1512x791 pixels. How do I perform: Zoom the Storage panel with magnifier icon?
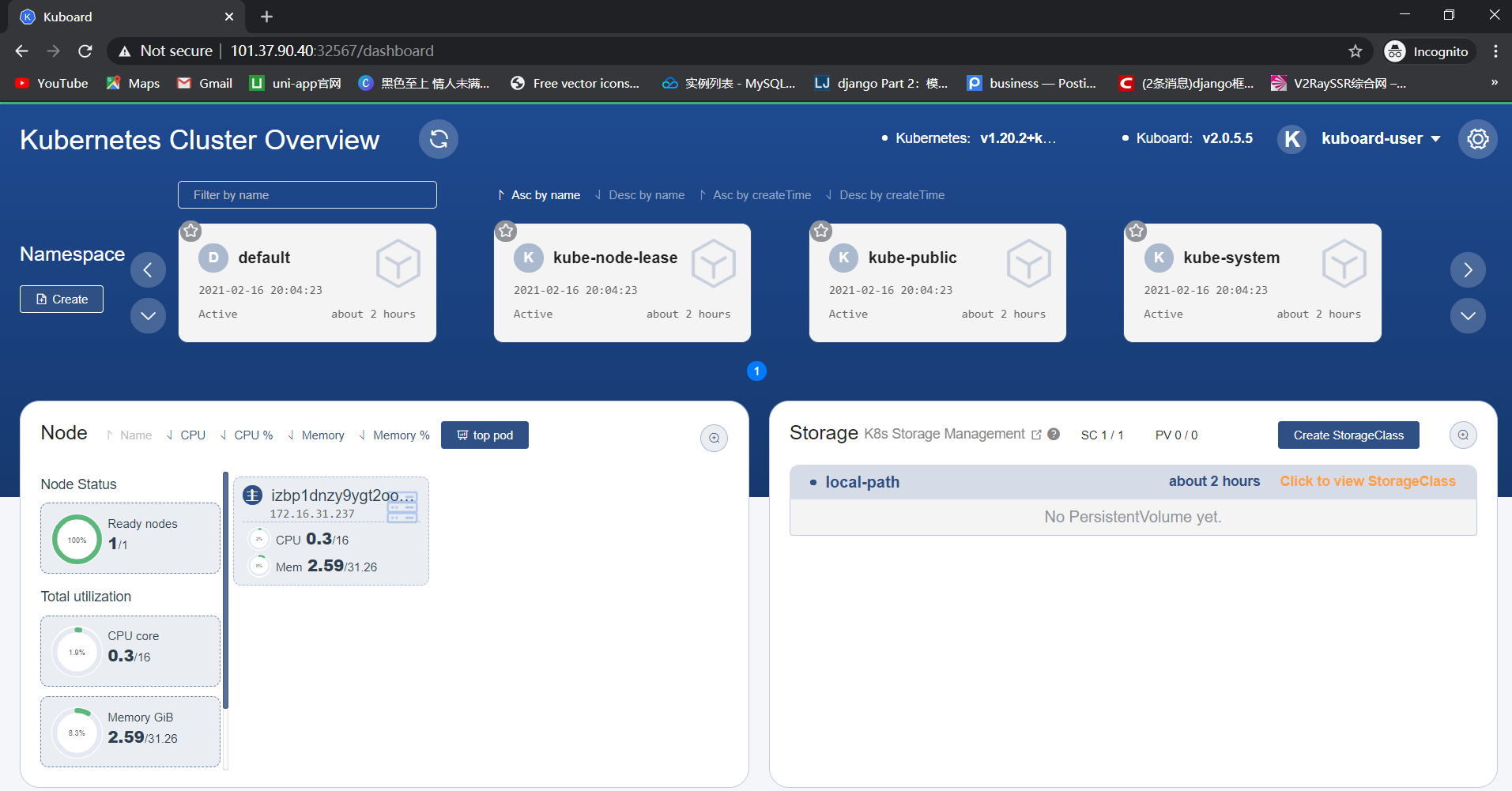(1463, 435)
